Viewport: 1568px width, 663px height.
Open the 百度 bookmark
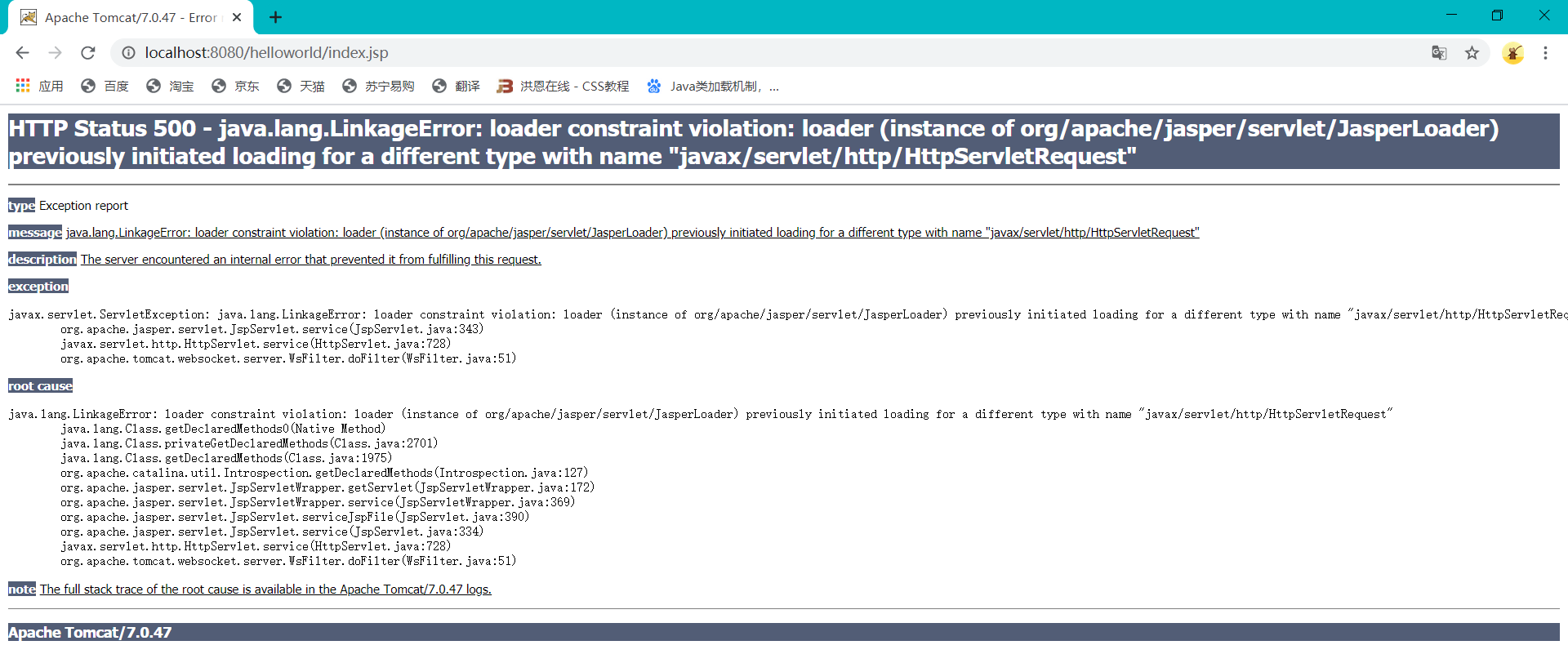(105, 86)
